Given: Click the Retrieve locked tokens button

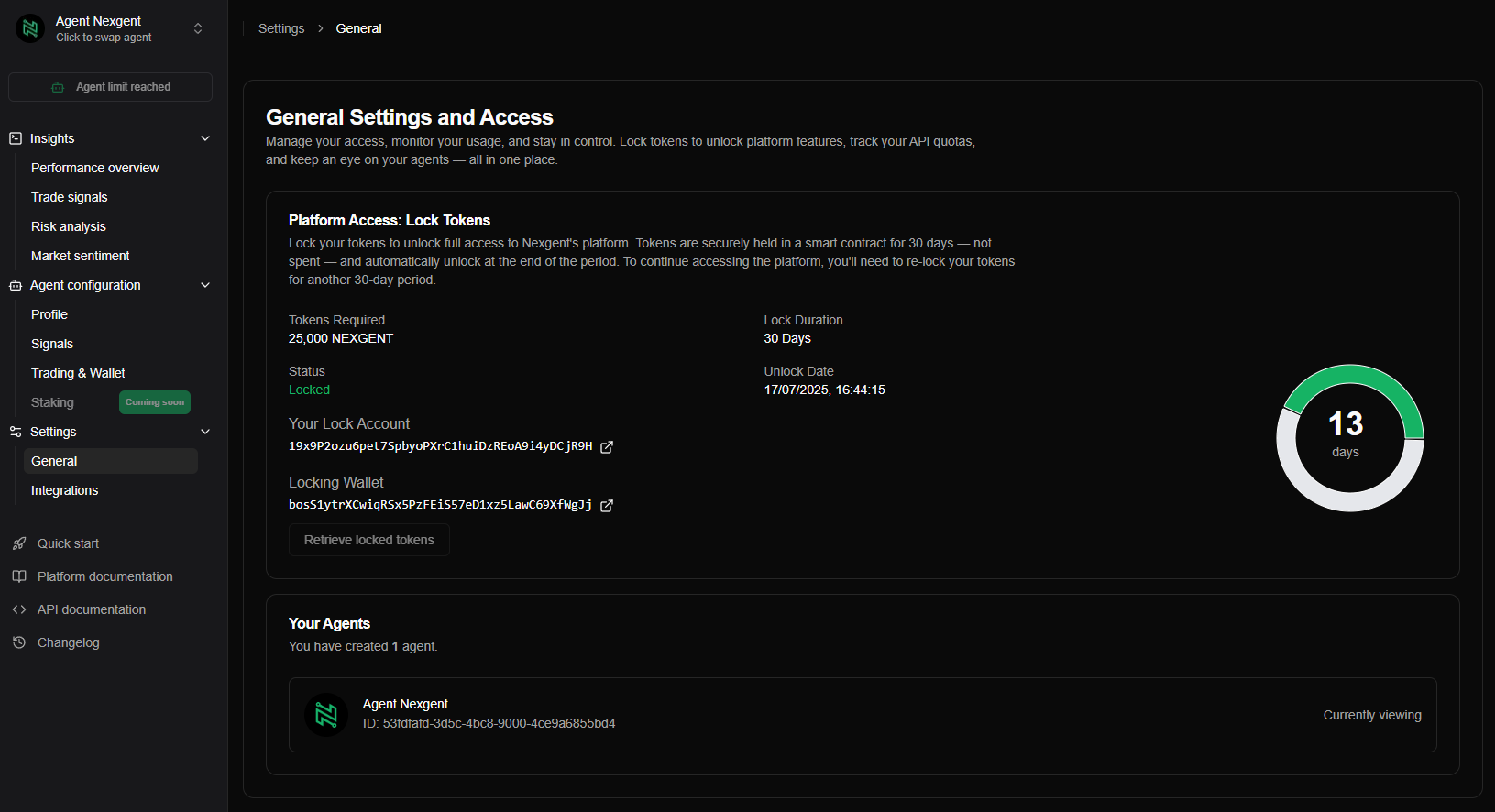Looking at the screenshot, I should click(369, 540).
